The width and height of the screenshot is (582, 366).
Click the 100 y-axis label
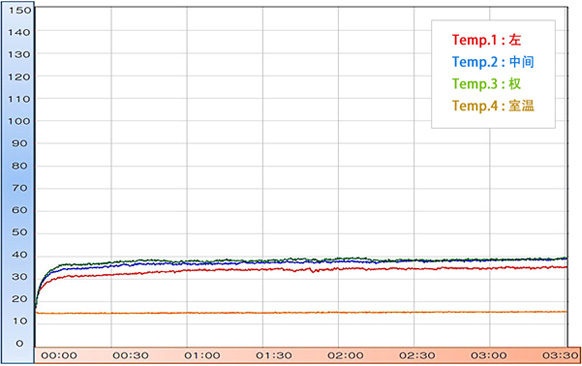point(20,121)
